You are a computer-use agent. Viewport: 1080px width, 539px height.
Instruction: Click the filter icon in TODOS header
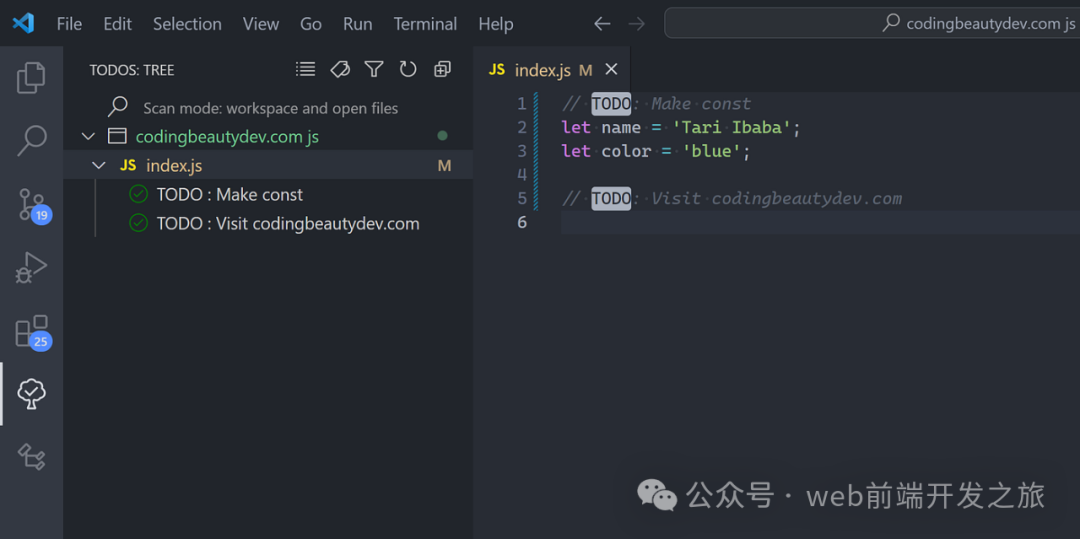pos(374,69)
